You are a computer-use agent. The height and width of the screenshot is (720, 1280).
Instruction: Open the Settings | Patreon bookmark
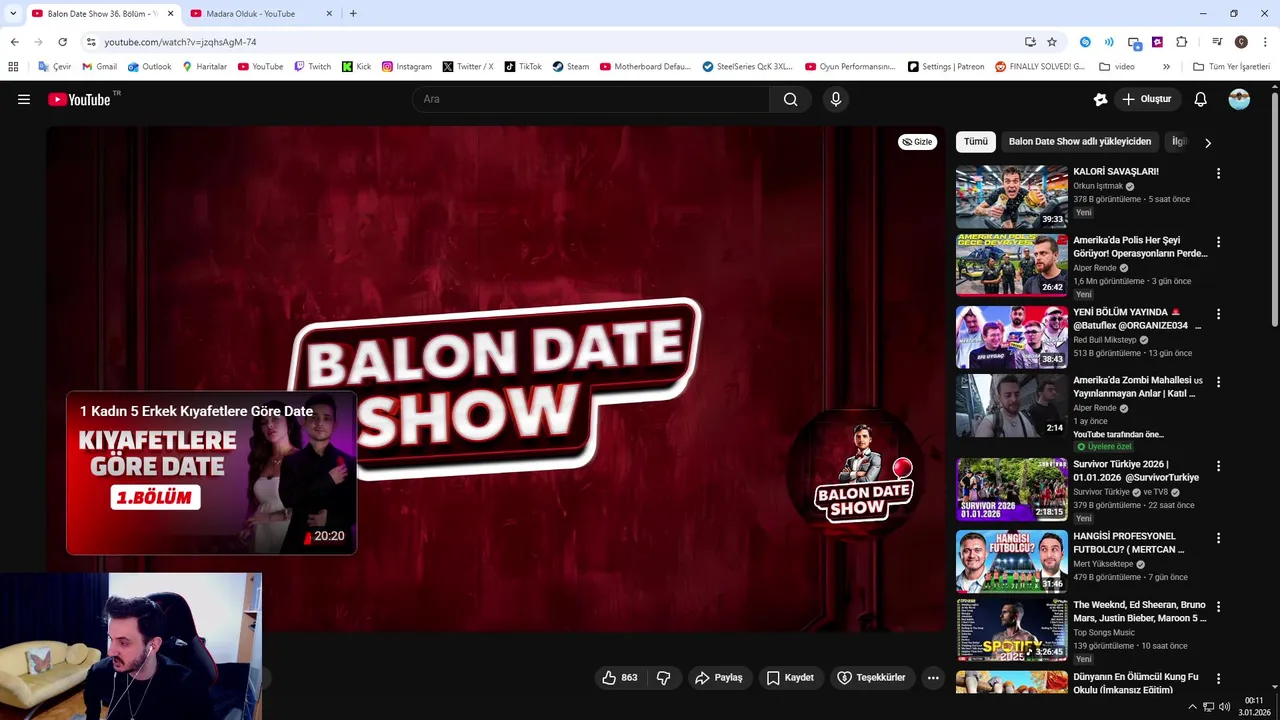pyautogui.click(x=946, y=67)
